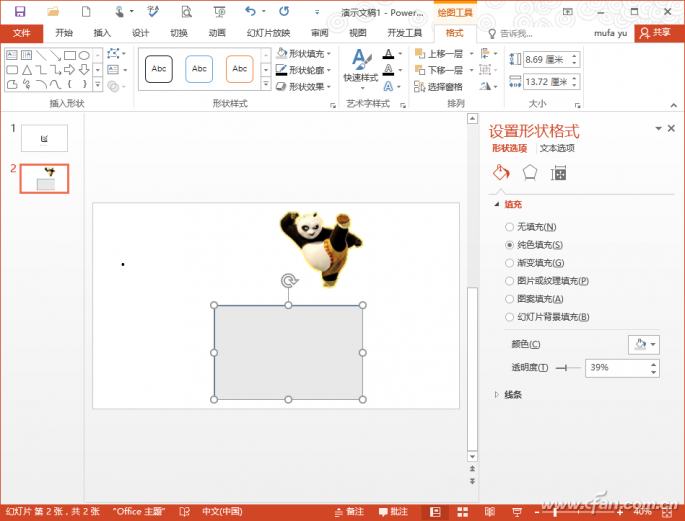Open the Selection Pane (选择窗格) button
The width and height of the screenshot is (685, 521).
[439, 86]
